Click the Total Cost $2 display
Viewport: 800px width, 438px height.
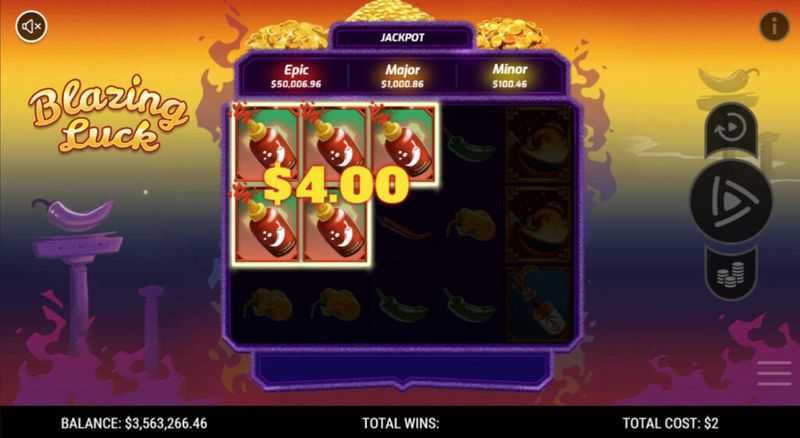670,423
